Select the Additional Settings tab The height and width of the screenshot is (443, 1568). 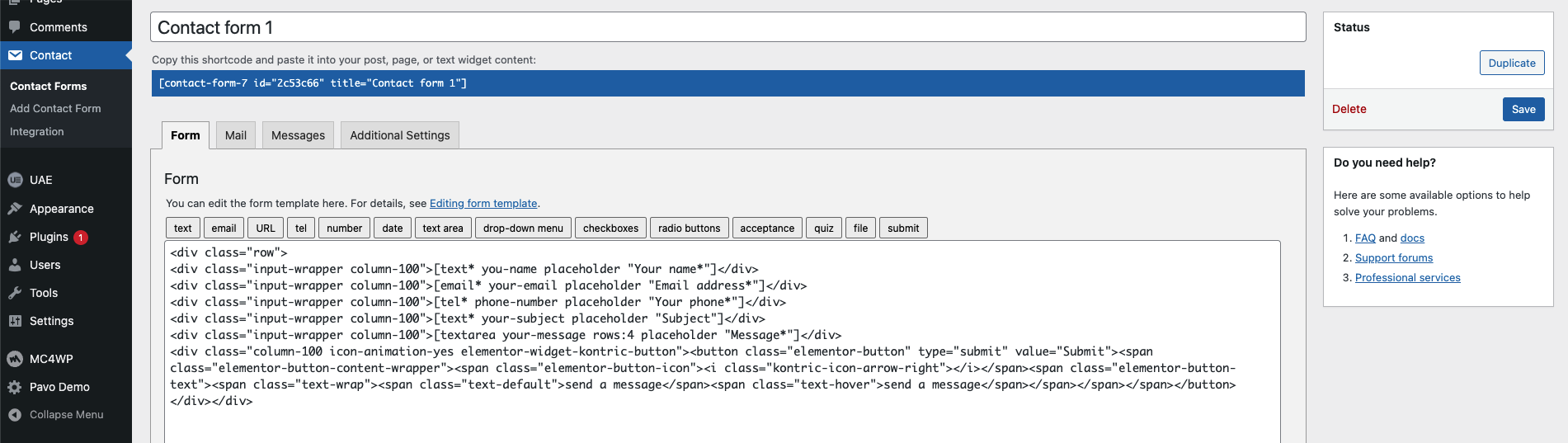pyautogui.click(x=400, y=135)
